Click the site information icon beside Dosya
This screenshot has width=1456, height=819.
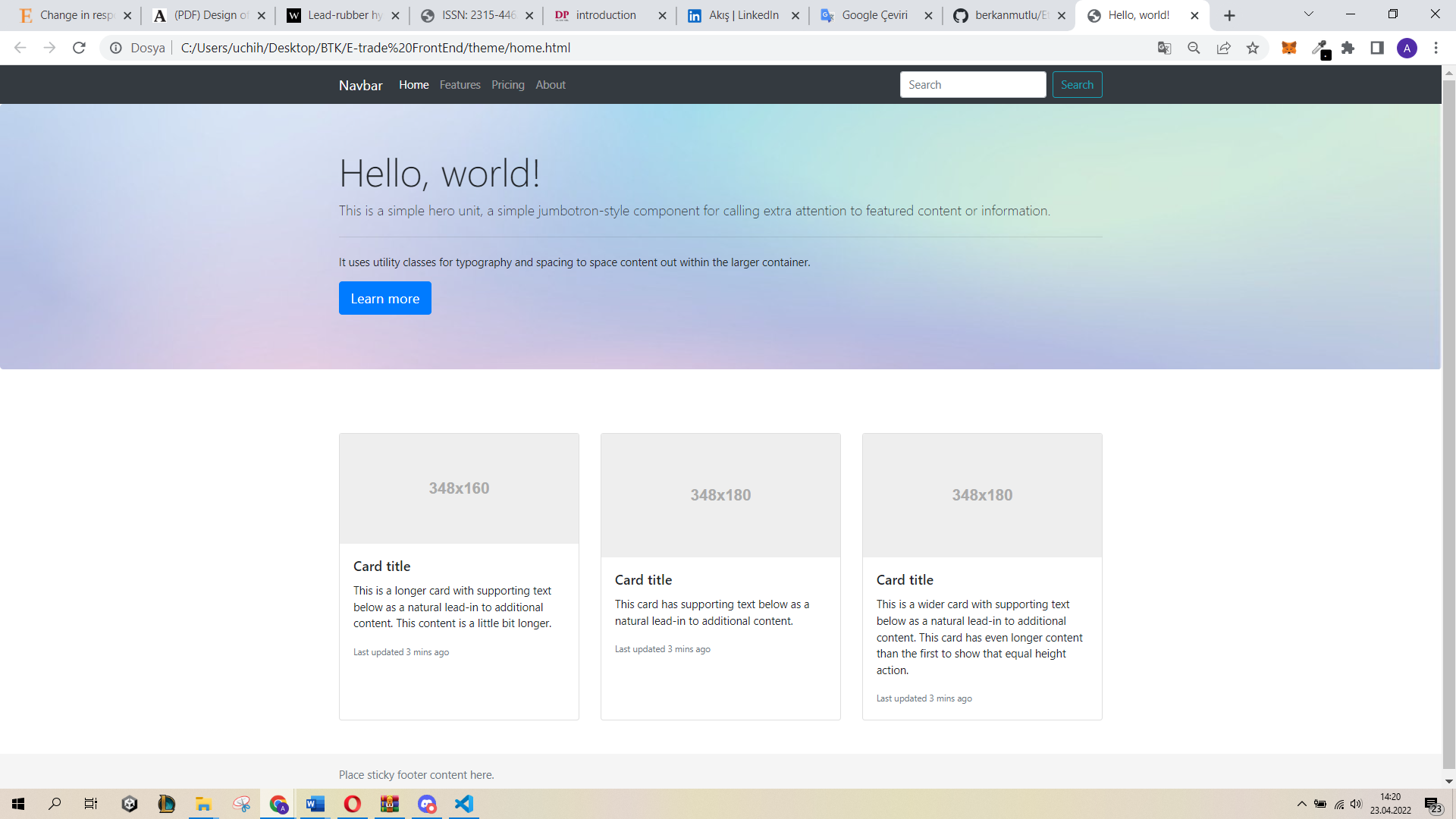pyautogui.click(x=116, y=48)
